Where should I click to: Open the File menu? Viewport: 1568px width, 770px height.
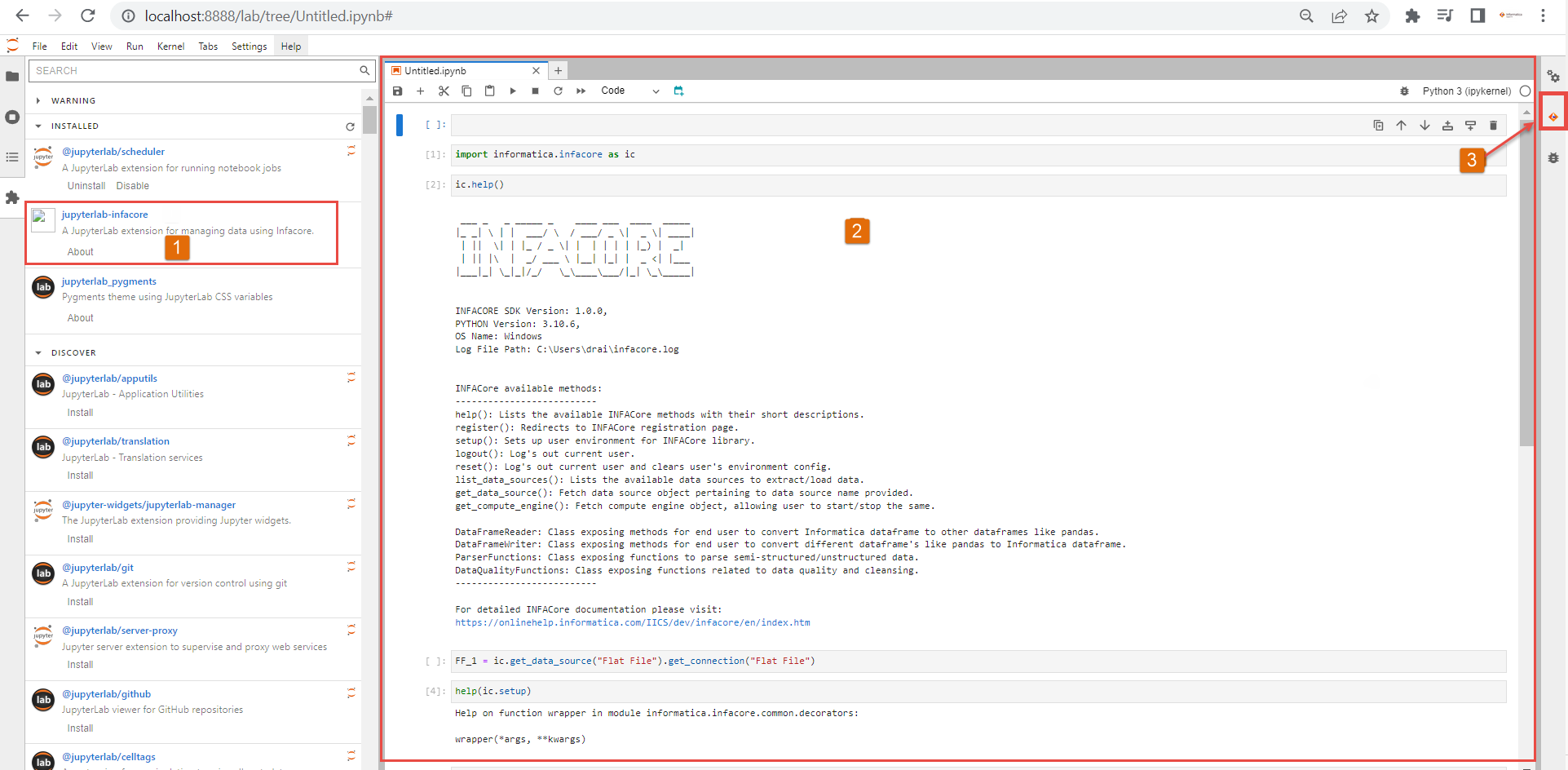[x=39, y=46]
